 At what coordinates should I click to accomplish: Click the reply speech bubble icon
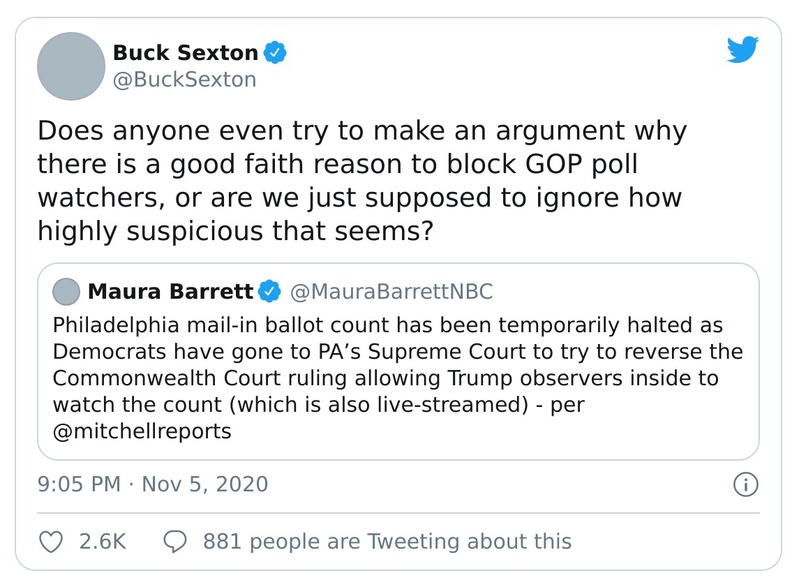coord(174,541)
